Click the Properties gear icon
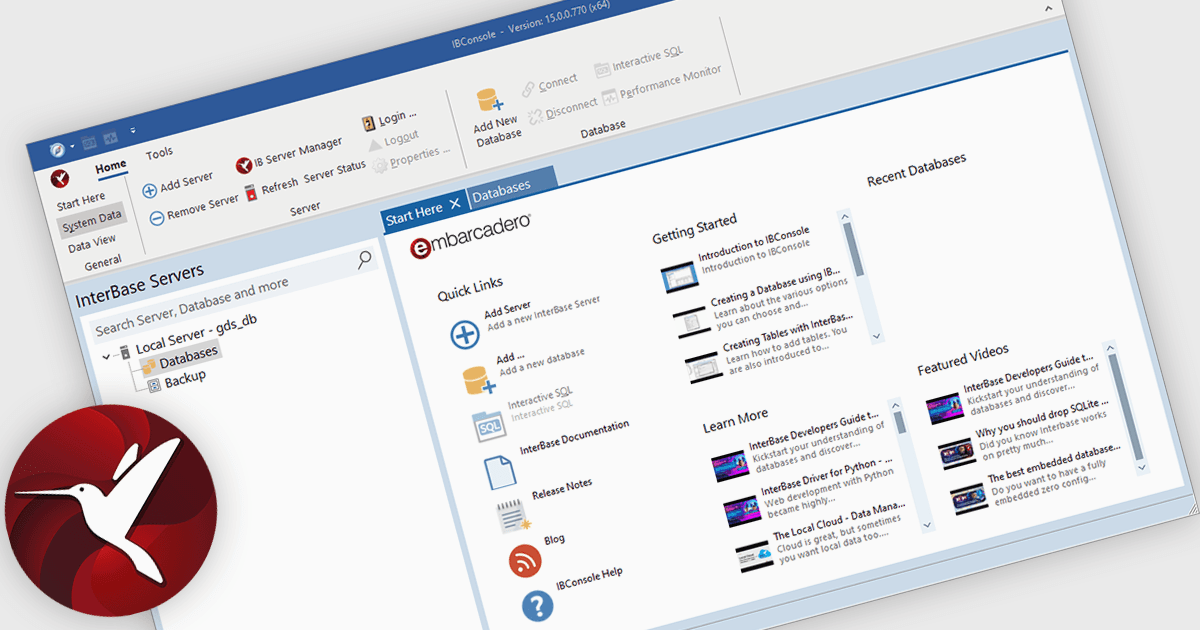This screenshot has height=630, width=1200. tap(380, 165)
